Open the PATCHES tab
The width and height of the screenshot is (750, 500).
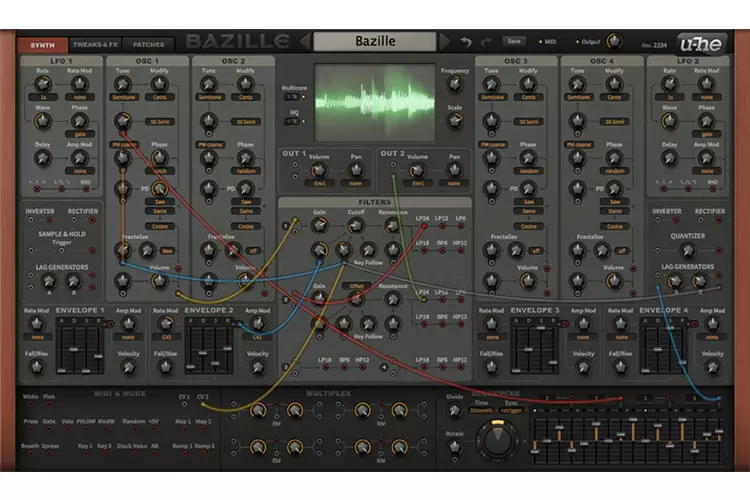148,44
